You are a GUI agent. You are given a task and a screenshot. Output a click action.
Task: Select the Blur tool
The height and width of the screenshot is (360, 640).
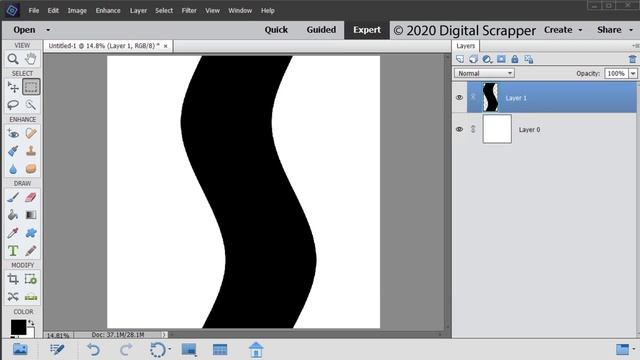[13, 169]
